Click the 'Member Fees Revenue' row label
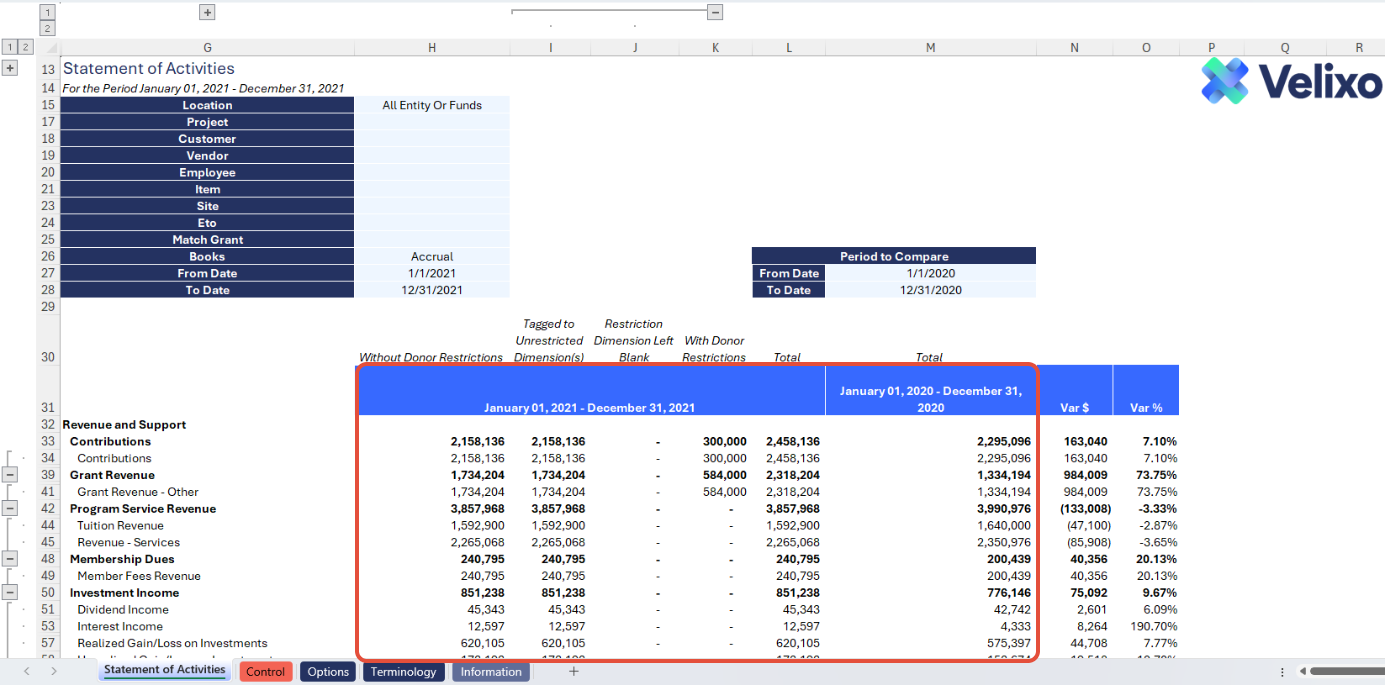 point(139,576)
